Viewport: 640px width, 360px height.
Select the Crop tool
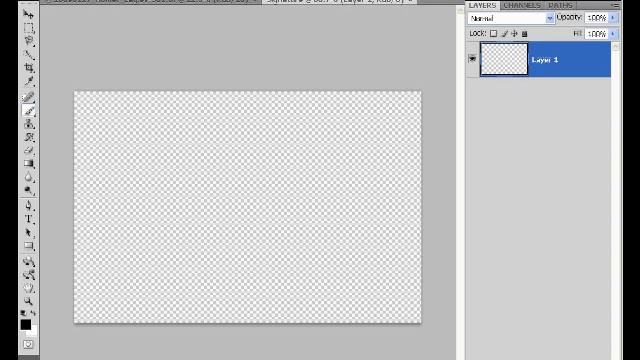29,68
